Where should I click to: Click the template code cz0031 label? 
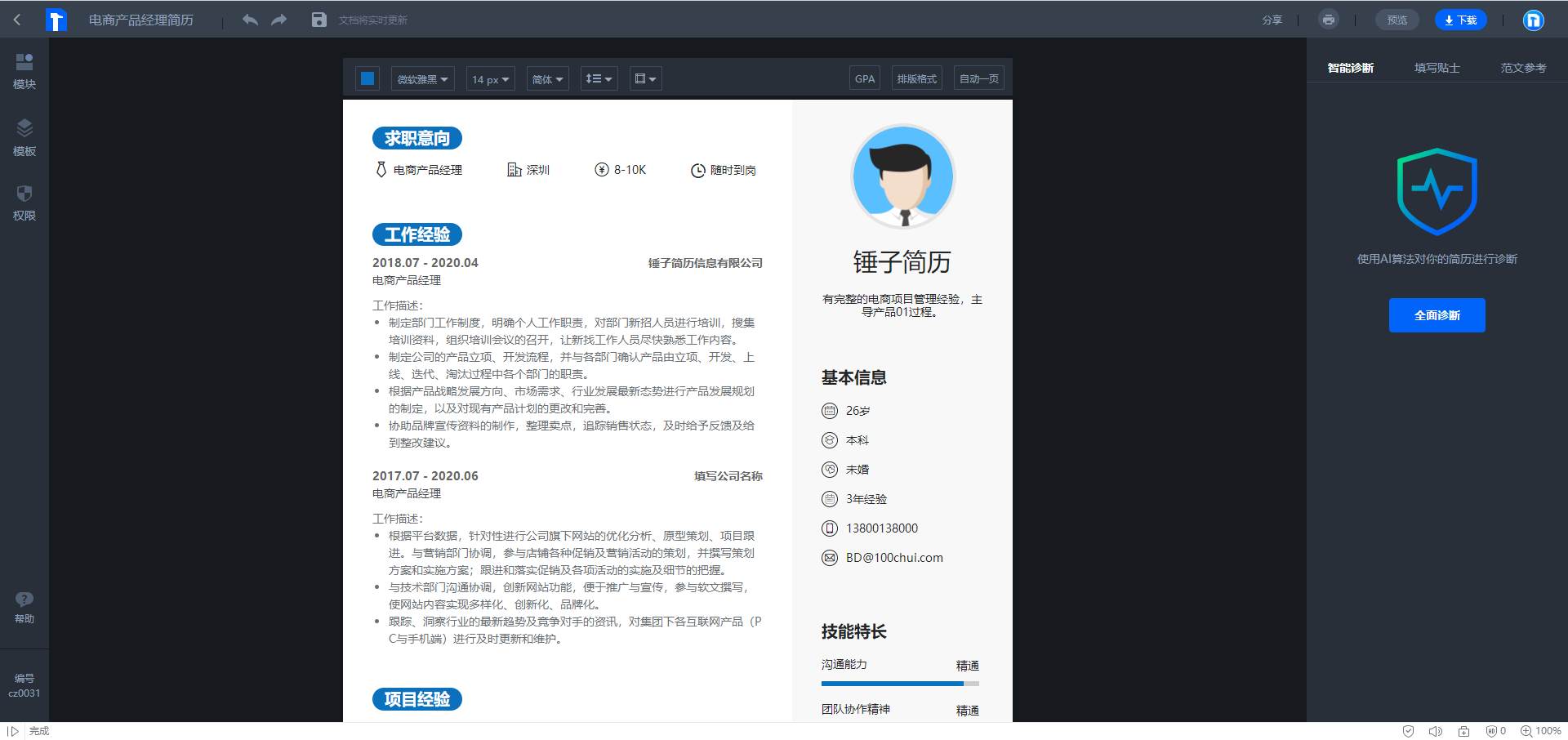tap(24, 693)
